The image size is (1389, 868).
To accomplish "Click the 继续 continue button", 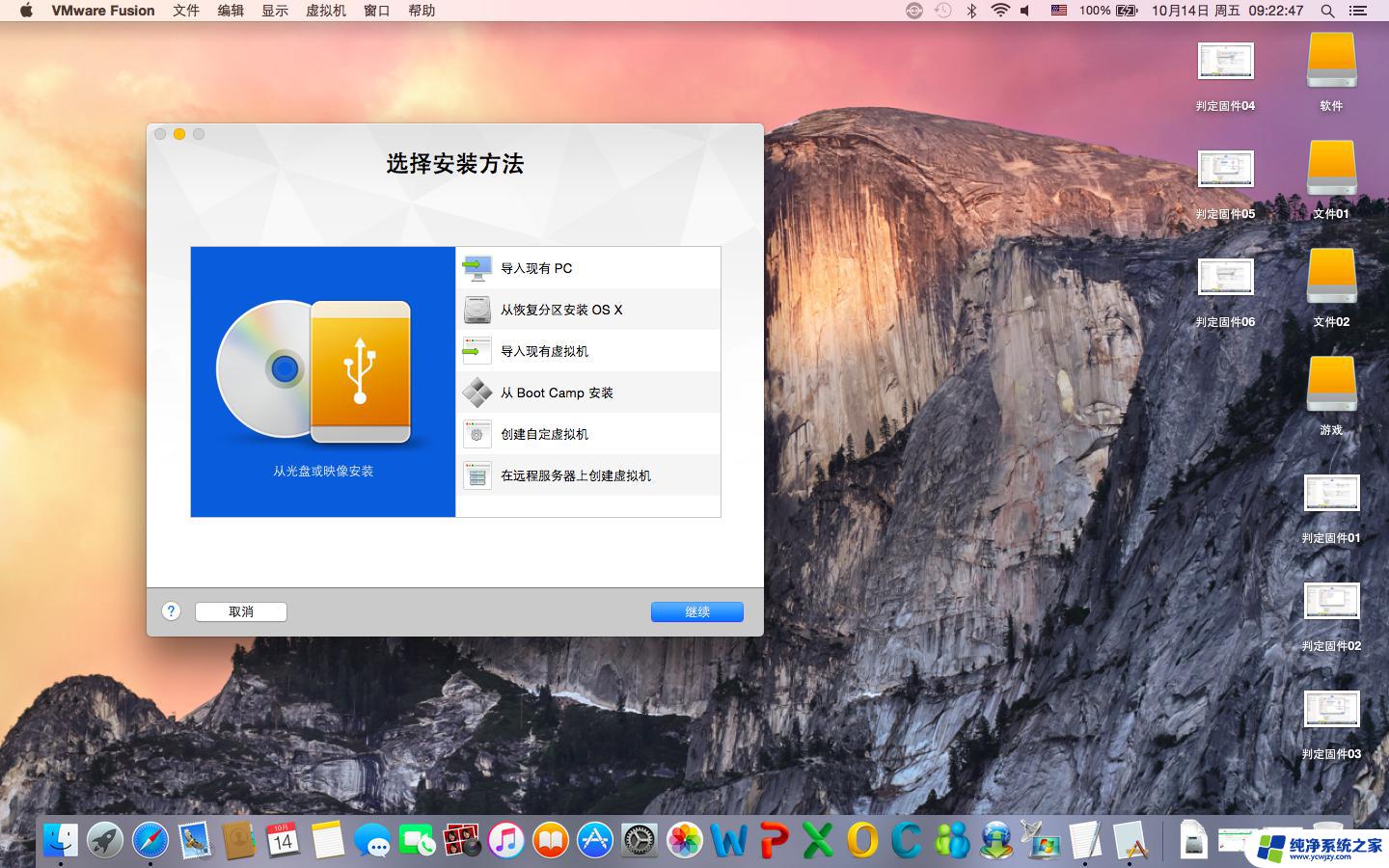I will tap(697, 611).
